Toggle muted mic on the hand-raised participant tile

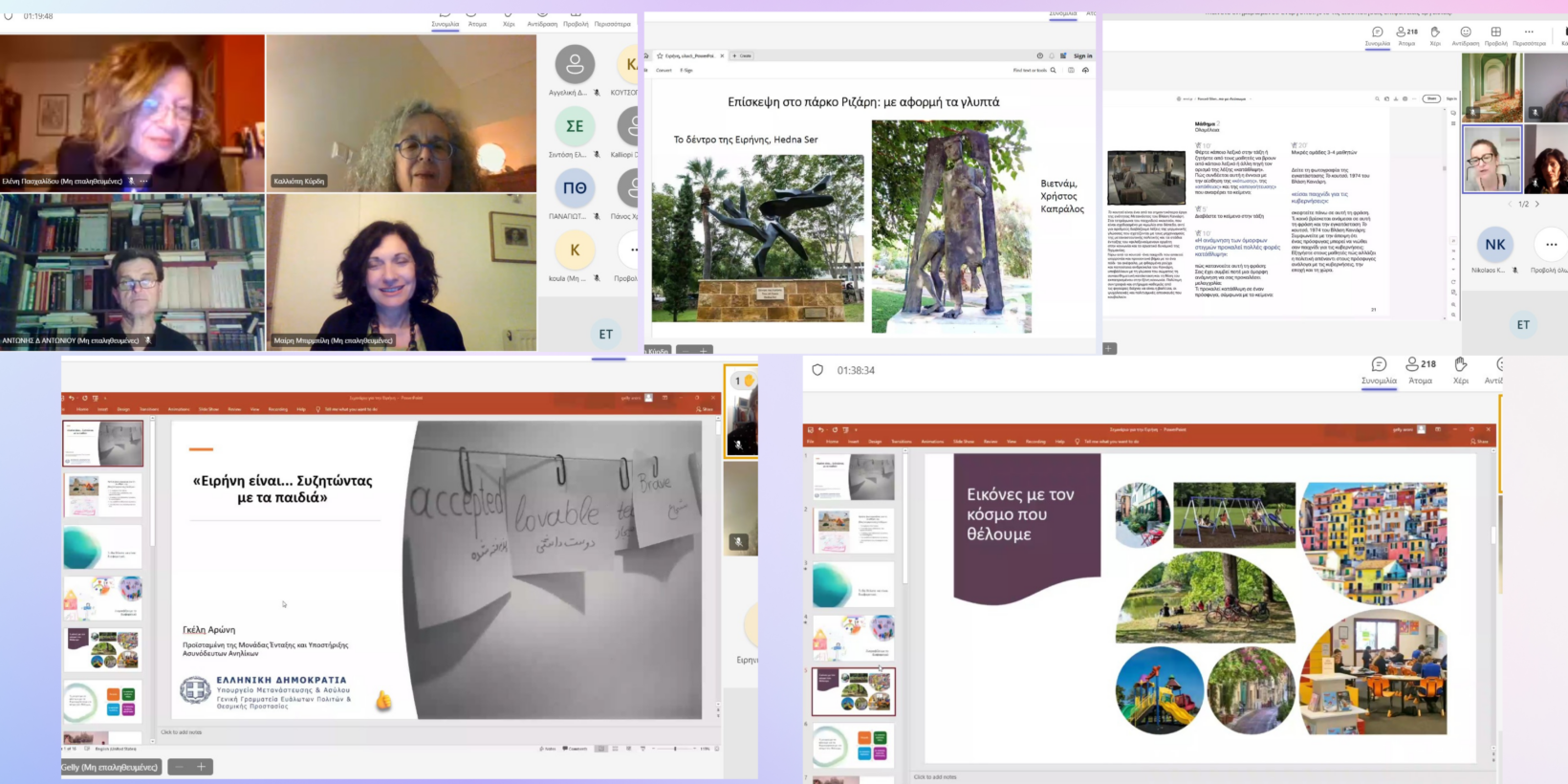click(738, 445)
